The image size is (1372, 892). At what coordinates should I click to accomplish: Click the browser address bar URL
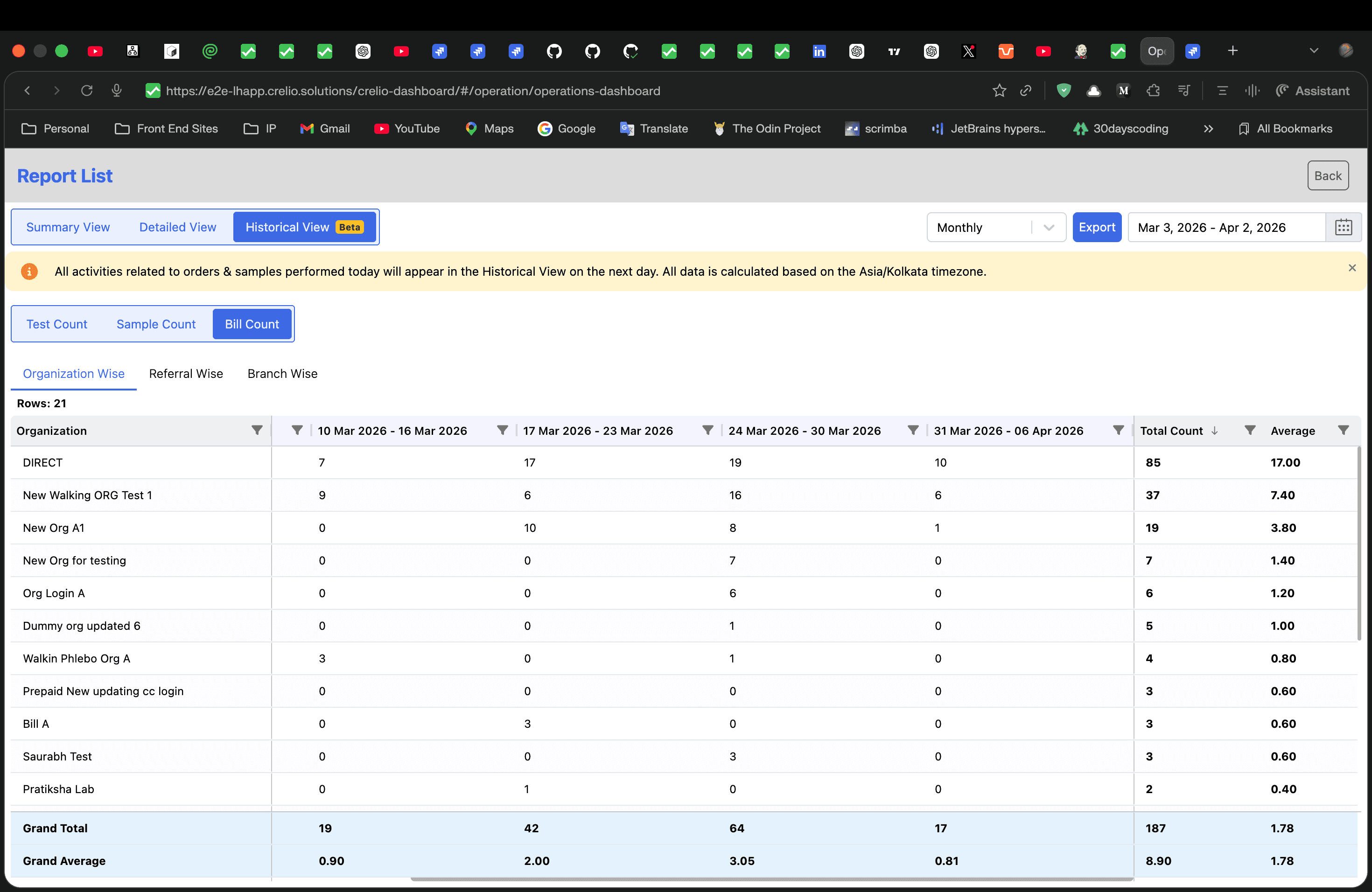tap(413, 91)
